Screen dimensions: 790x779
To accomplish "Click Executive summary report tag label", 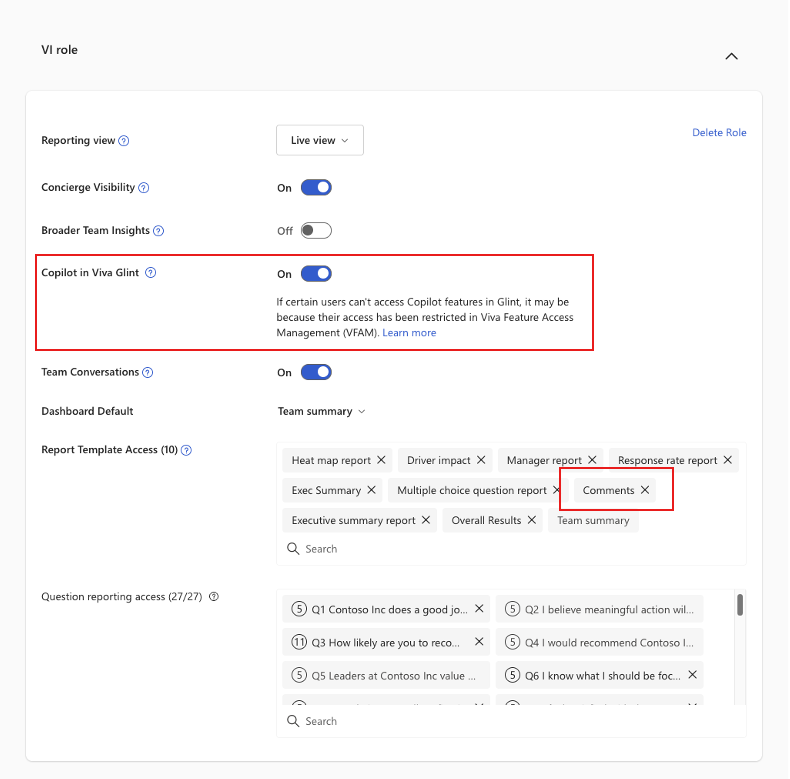I will pyautogui.click(x=353, y=521).
